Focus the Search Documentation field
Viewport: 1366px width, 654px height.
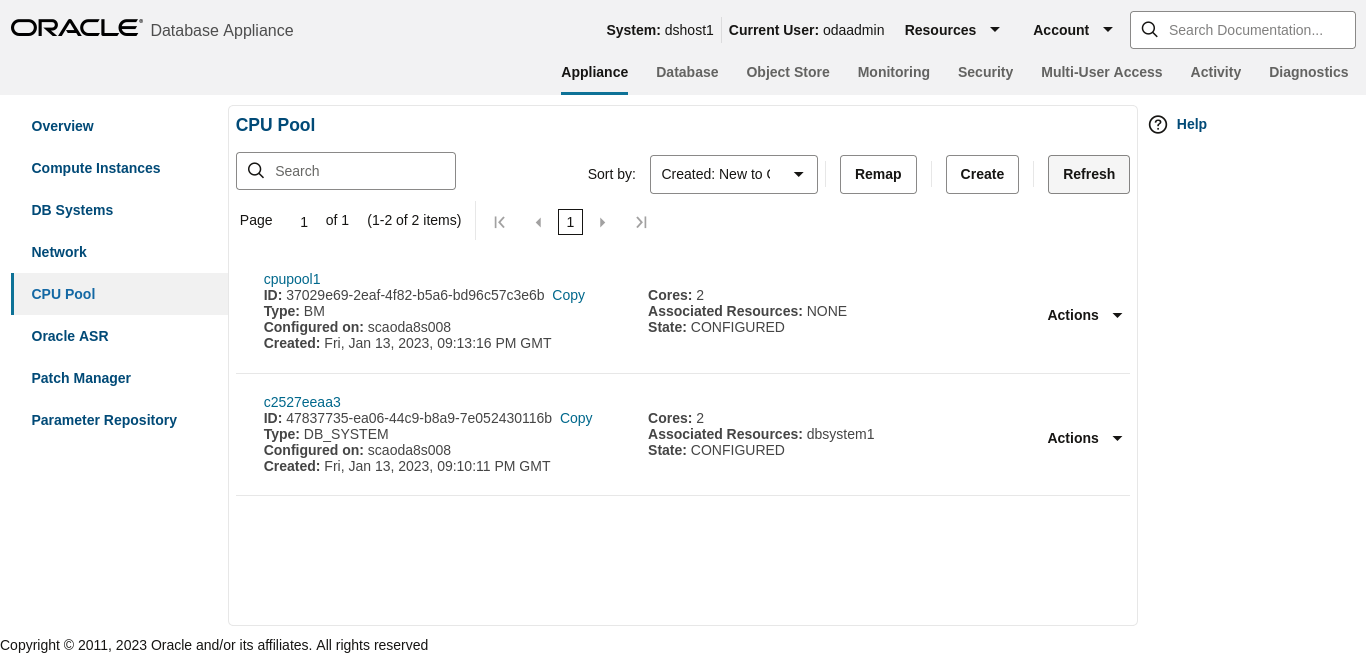point(1242,30)
